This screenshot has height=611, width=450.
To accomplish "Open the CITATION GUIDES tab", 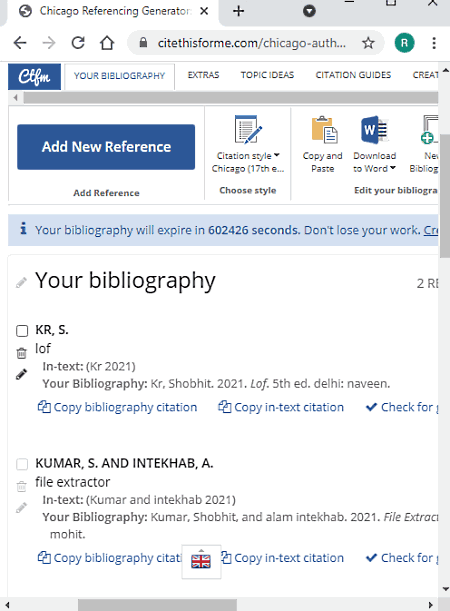I will click(x=353, y=75).
